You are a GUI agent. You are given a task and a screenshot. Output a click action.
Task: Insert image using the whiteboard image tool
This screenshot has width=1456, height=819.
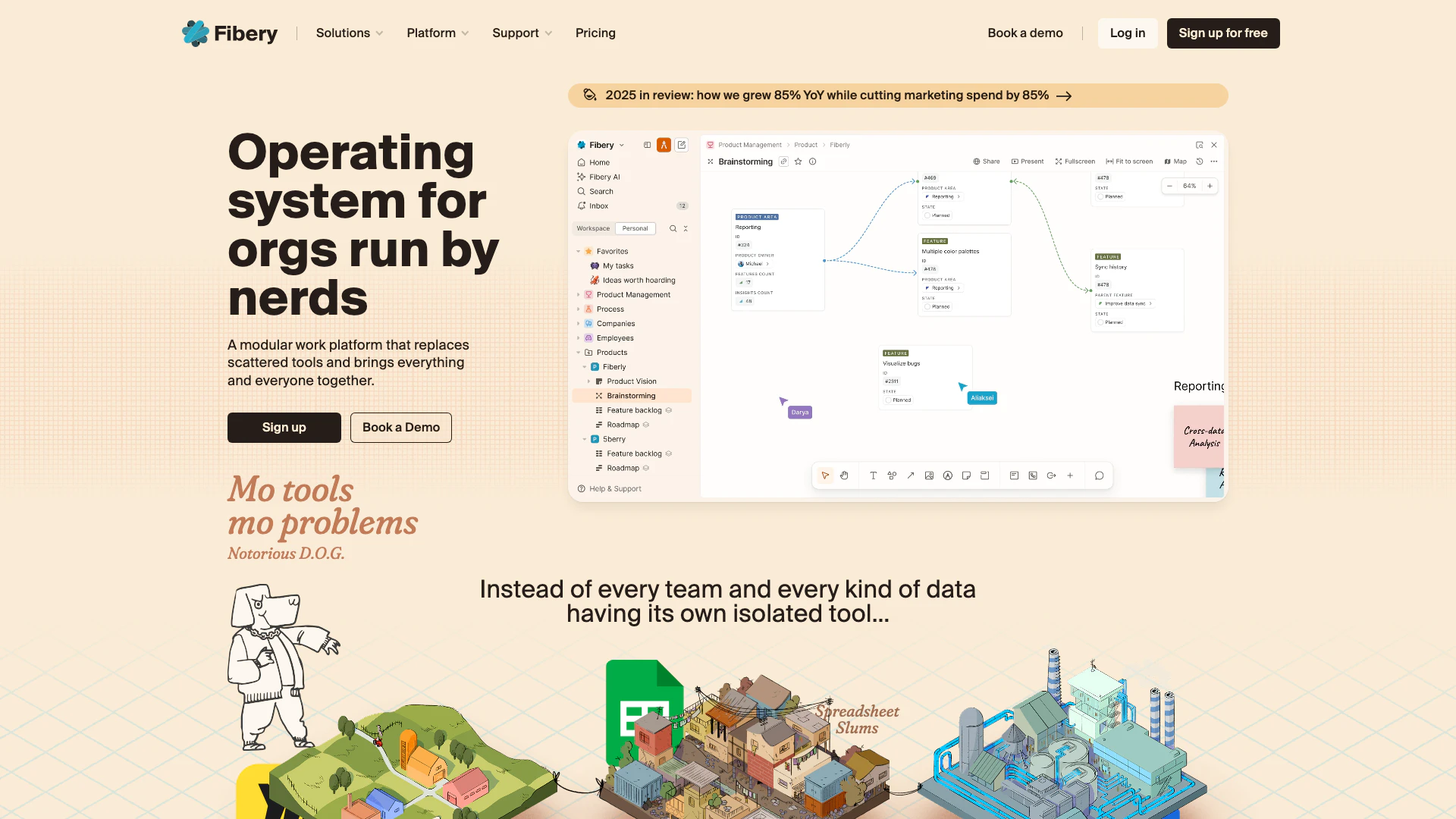929,475
